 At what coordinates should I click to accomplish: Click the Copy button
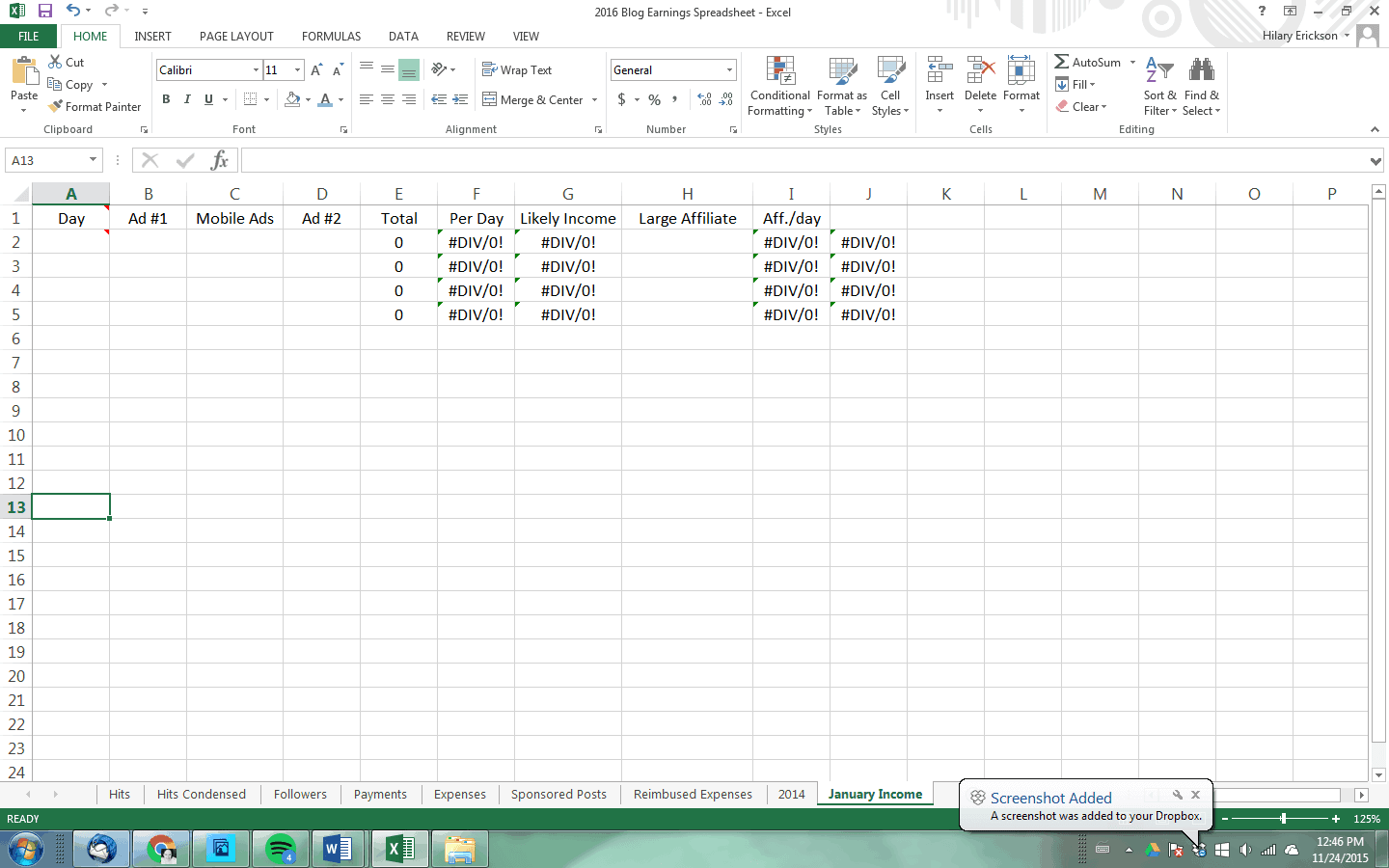coord(69,84)
